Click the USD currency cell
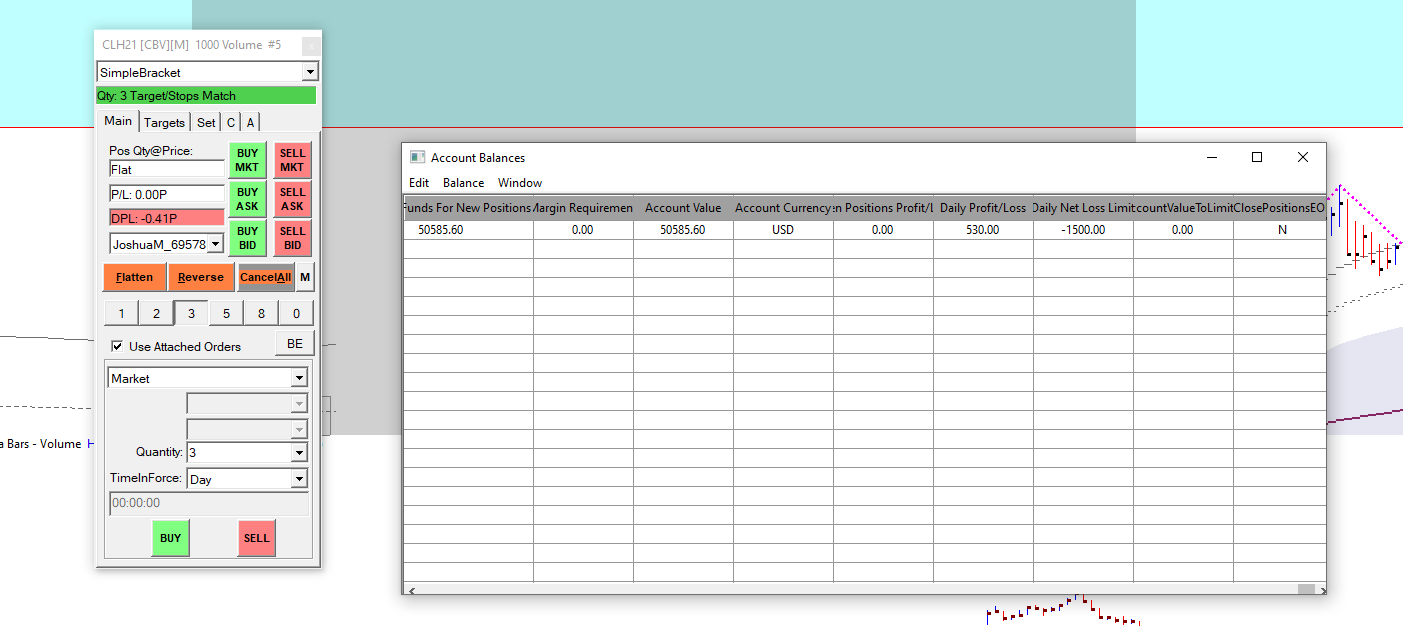 tap(783, 230)
